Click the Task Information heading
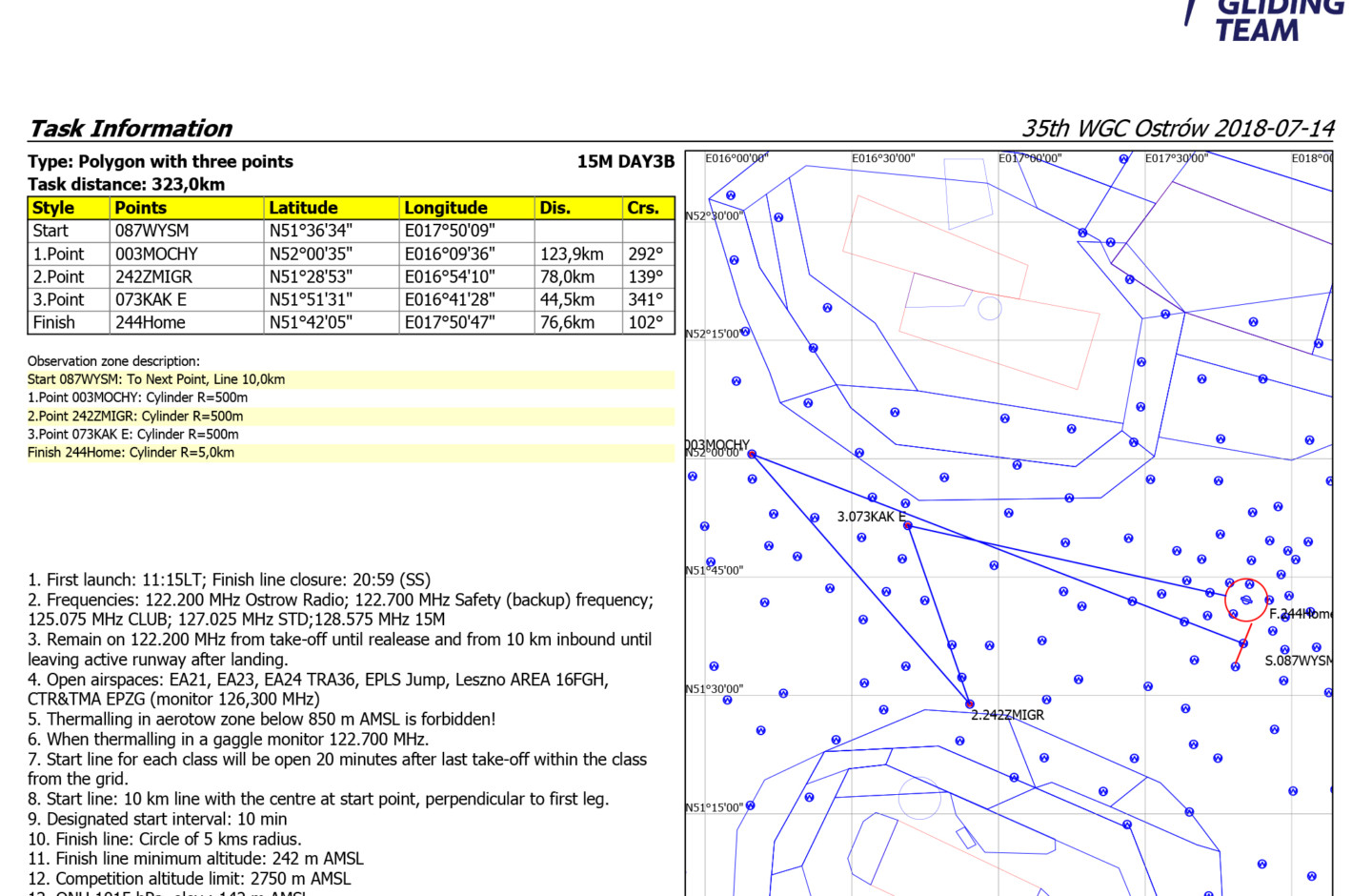This screenshot has width=1372, height=896. (x=131, y=129)
